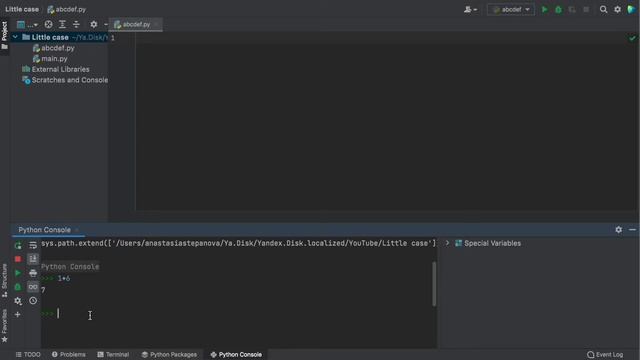Viewport: 640px width, 360px height.
Task: Open Python Packages tool window
Action: (169, 355)
